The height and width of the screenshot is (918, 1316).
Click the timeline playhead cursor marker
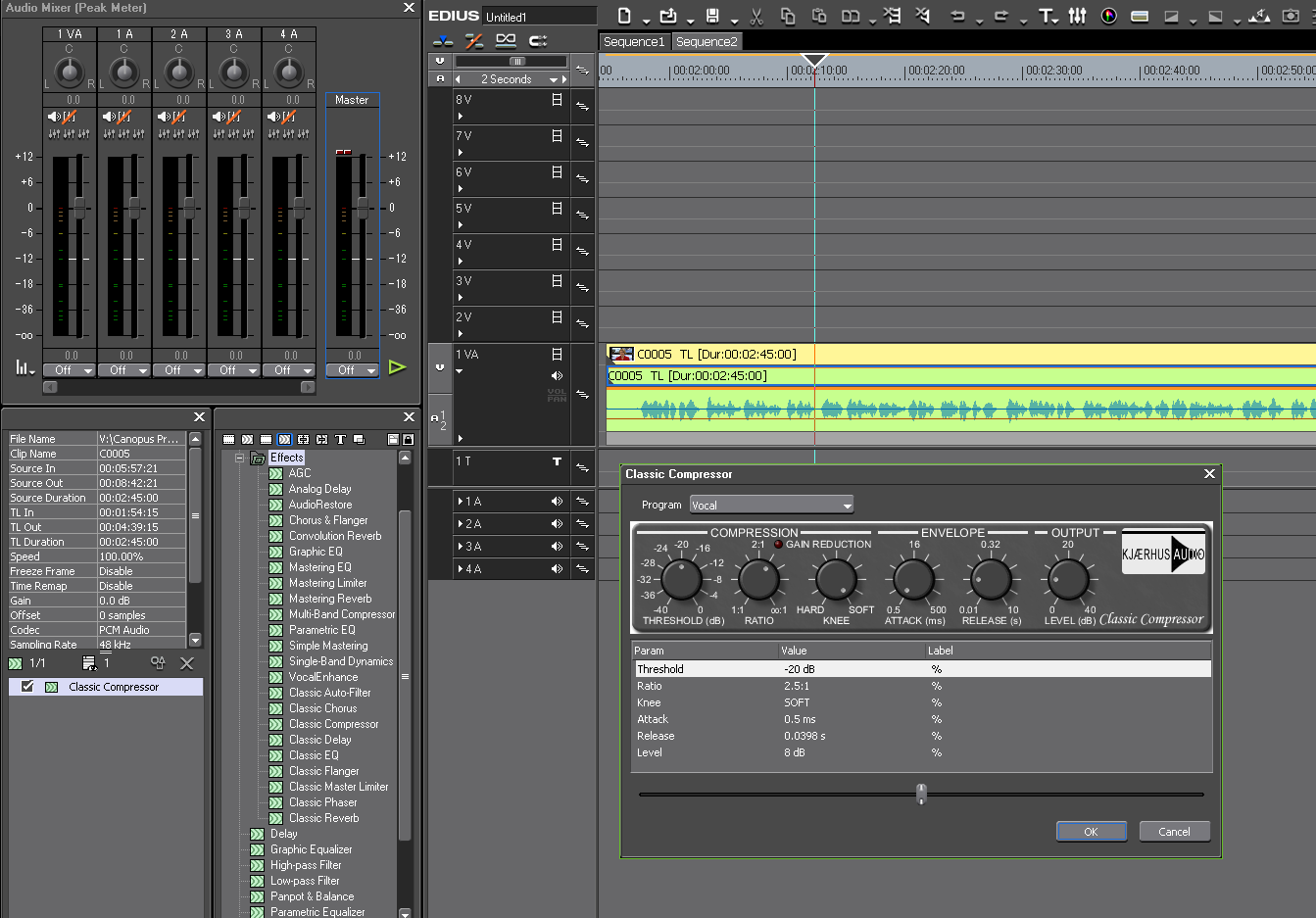pyautogui.click(x=814, y=61)
